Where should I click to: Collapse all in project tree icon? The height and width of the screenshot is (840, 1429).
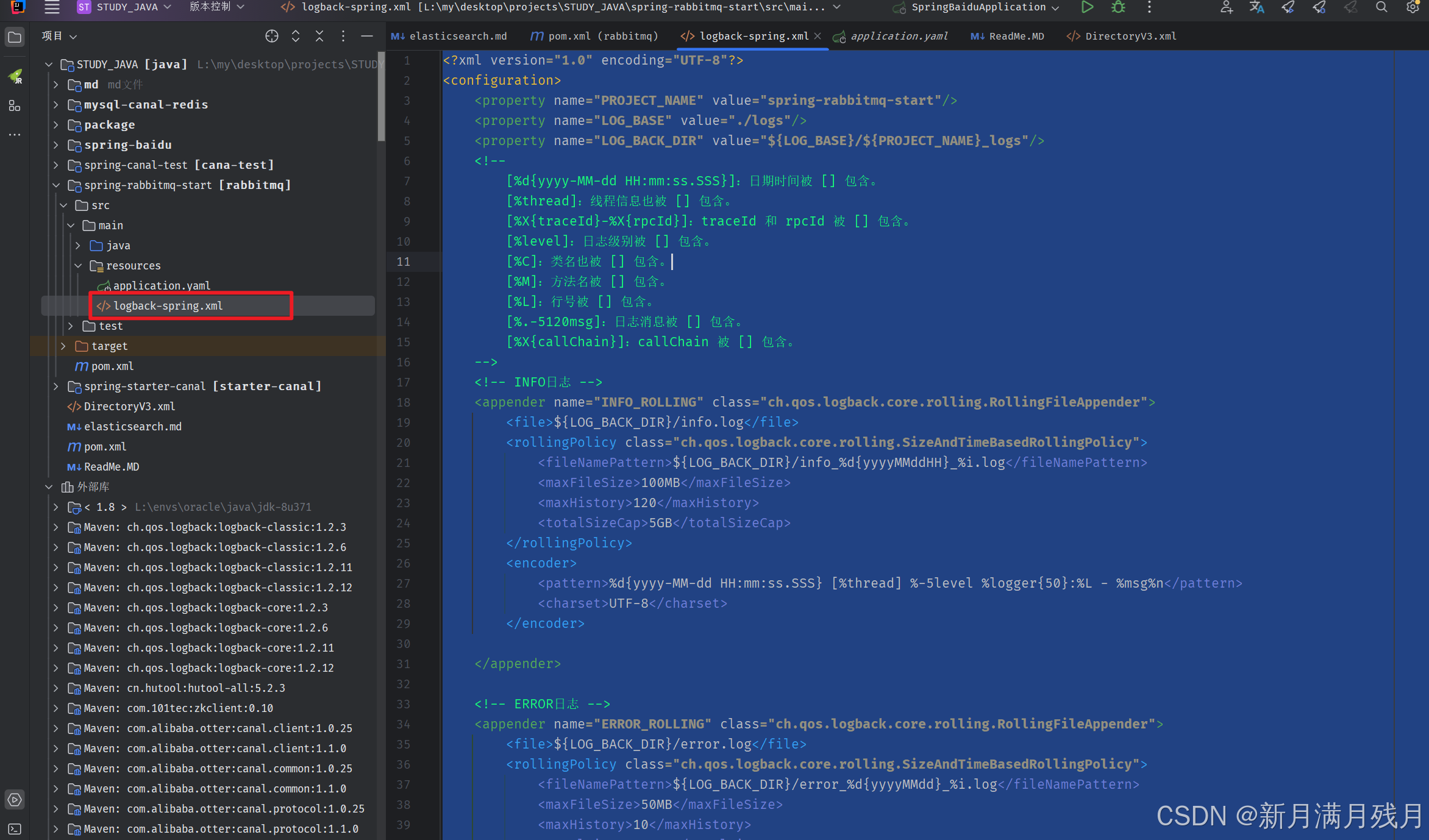pyautogui.click(x=319, y=37)
